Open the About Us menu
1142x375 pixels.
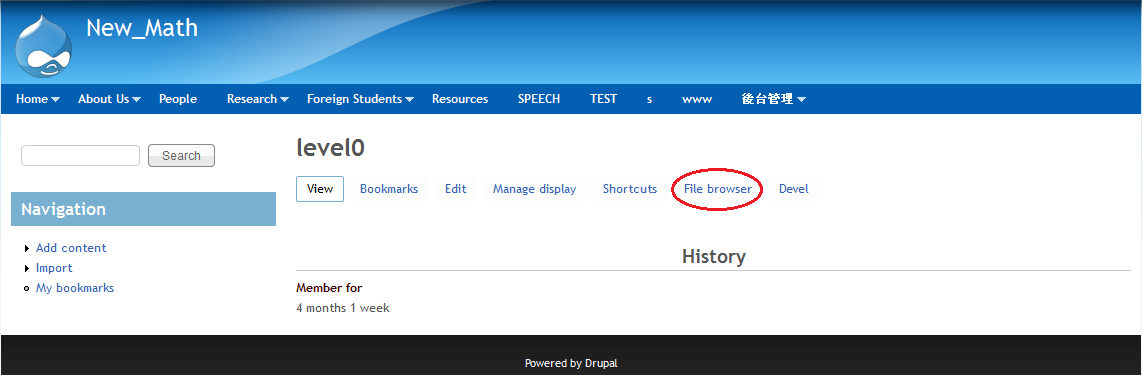click(x=103, y=99)
